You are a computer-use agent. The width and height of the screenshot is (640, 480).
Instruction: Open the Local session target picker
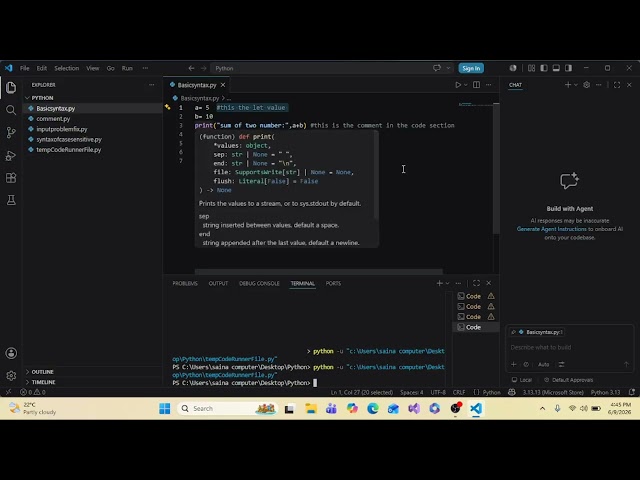pos(522,380)
